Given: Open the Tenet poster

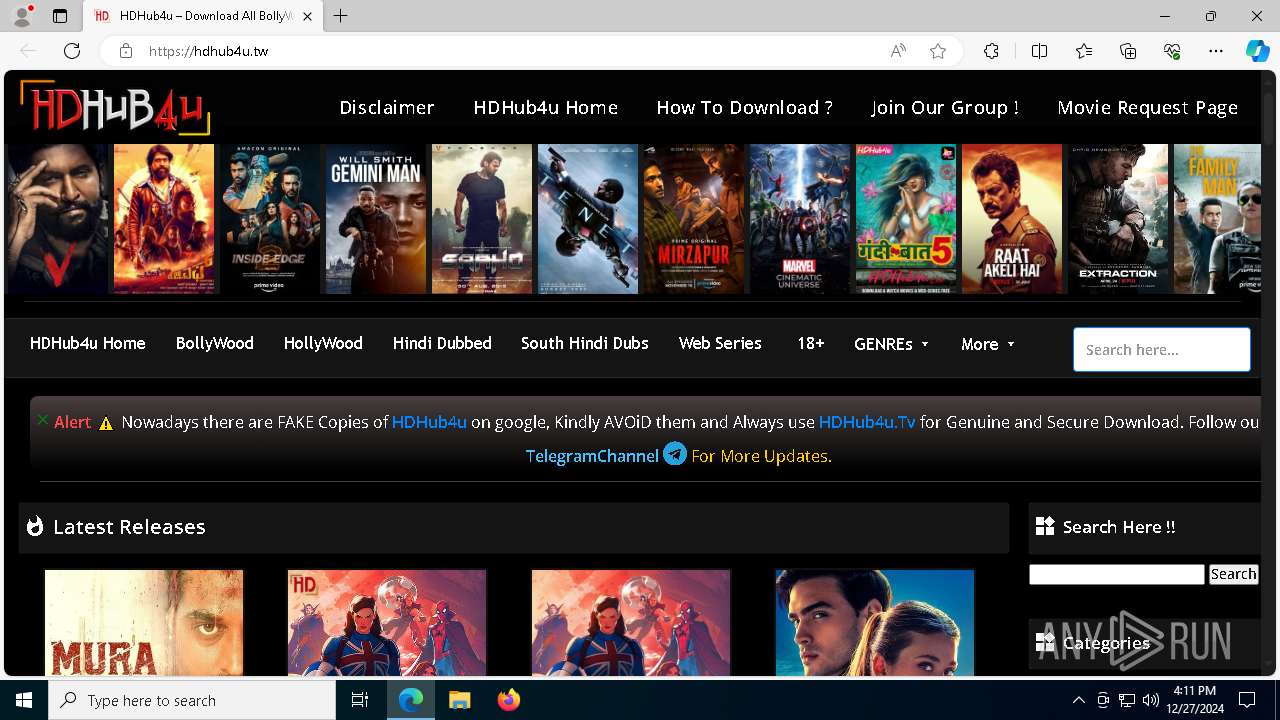Looking at the screenshot, I should [x=588, y=219].
